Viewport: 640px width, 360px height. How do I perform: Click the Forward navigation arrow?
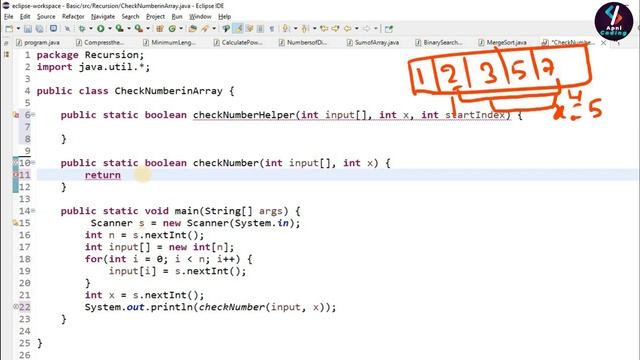[x=366, y=29]
